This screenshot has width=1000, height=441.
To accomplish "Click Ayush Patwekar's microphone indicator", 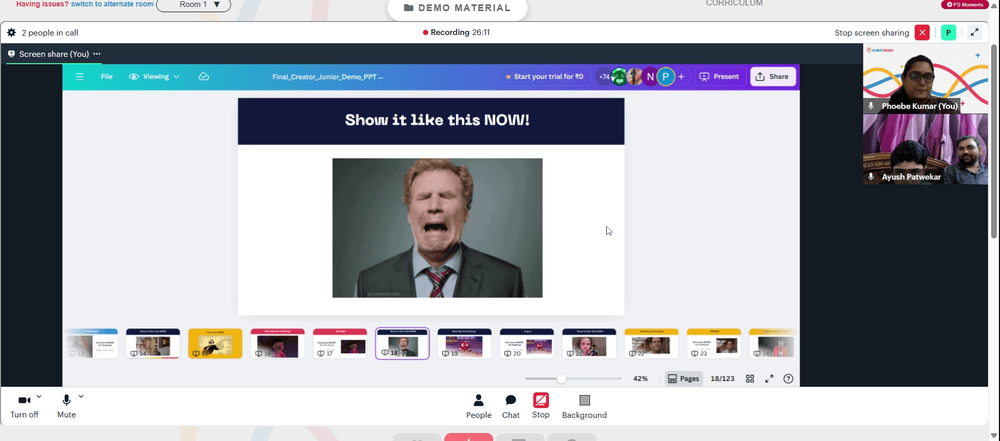I will [x=871, y=177].
